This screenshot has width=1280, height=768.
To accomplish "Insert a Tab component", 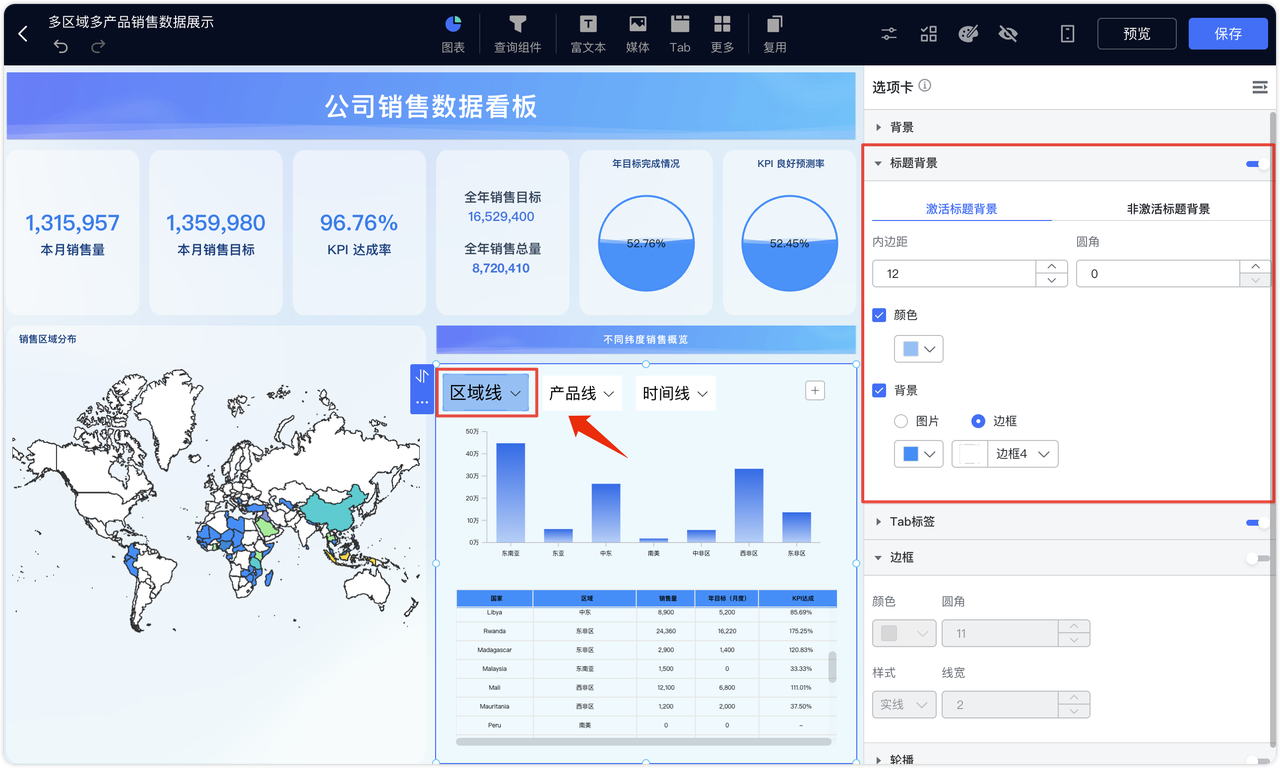I will tap(680, 34).
